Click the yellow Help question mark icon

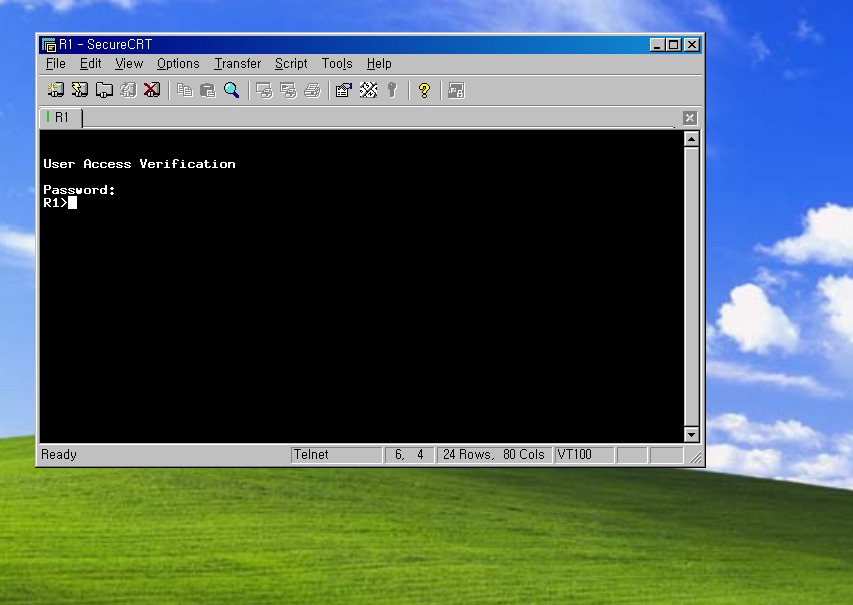(x=424, y=90)
